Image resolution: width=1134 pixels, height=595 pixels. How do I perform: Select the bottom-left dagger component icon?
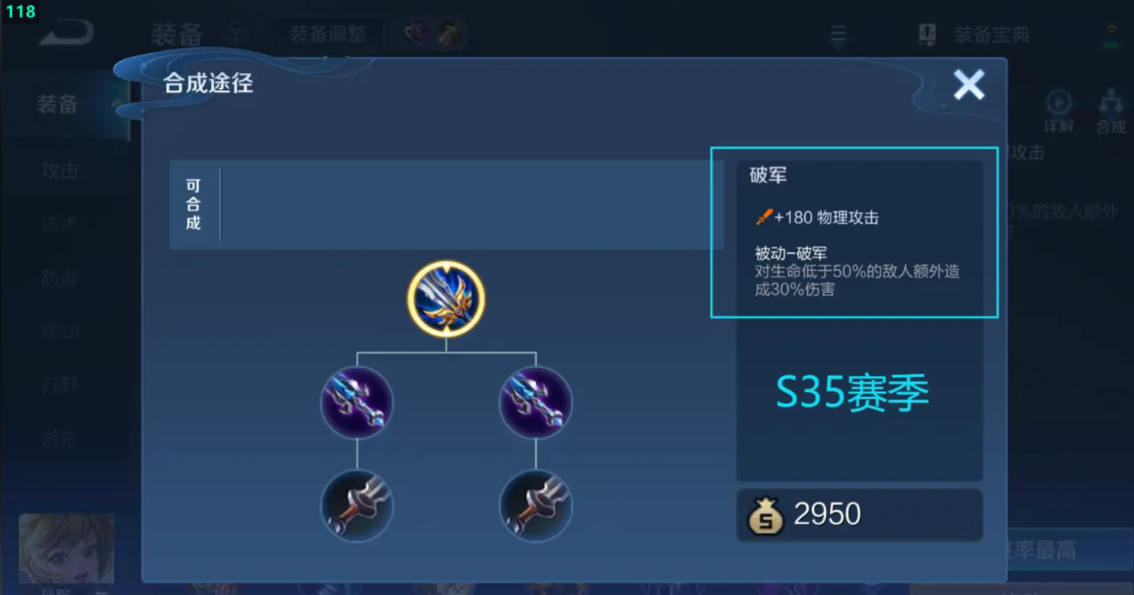tap(357, 505)
